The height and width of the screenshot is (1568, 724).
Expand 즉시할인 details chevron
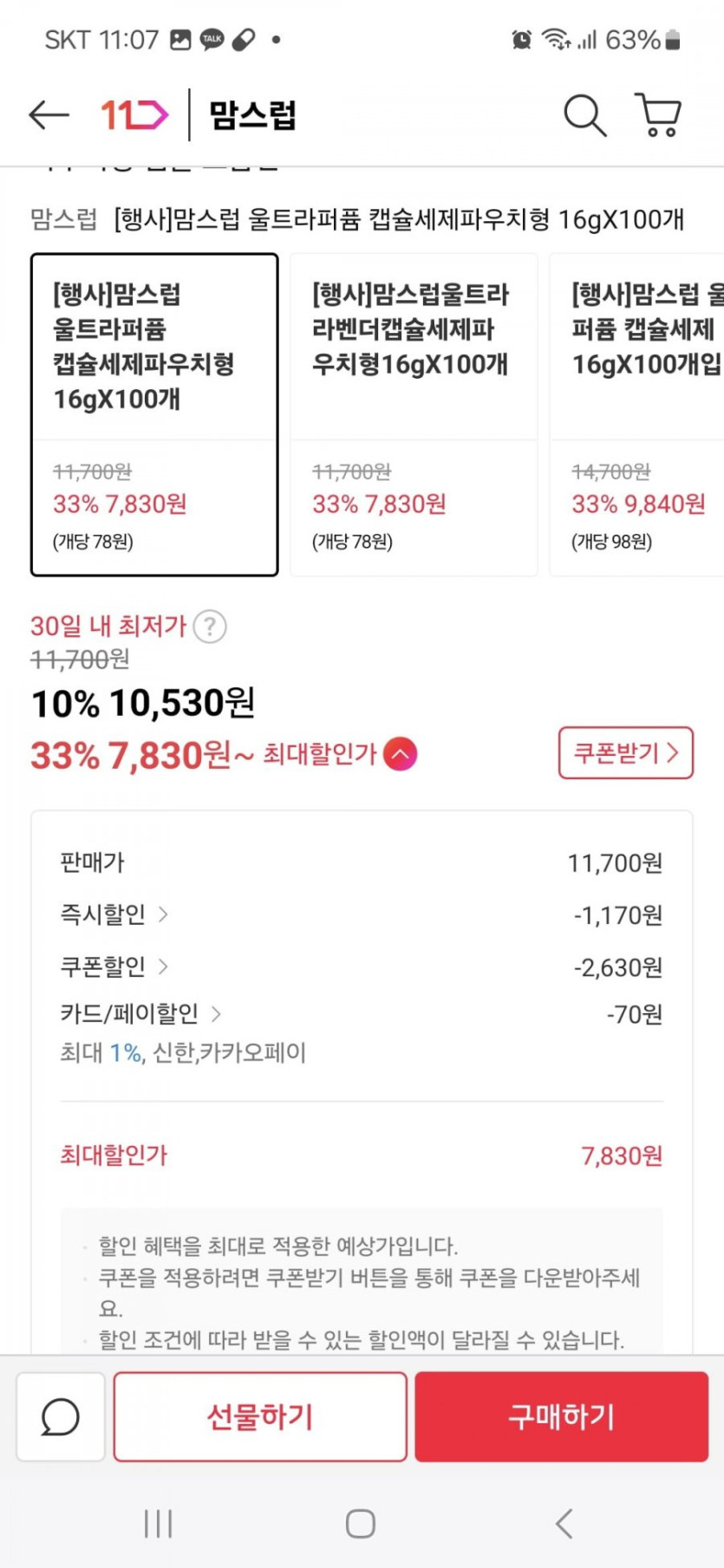[163, 914]
